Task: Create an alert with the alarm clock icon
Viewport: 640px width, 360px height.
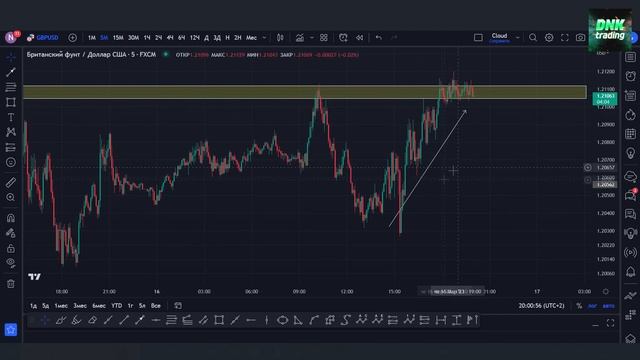Action: (343, 38)
